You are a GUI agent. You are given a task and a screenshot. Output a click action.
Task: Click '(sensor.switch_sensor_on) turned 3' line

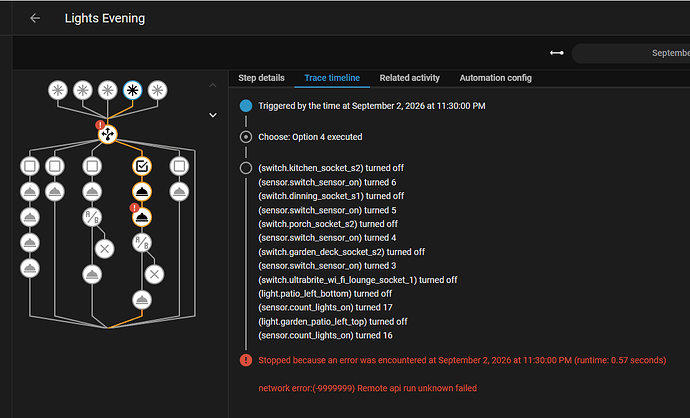click(327, 266)
